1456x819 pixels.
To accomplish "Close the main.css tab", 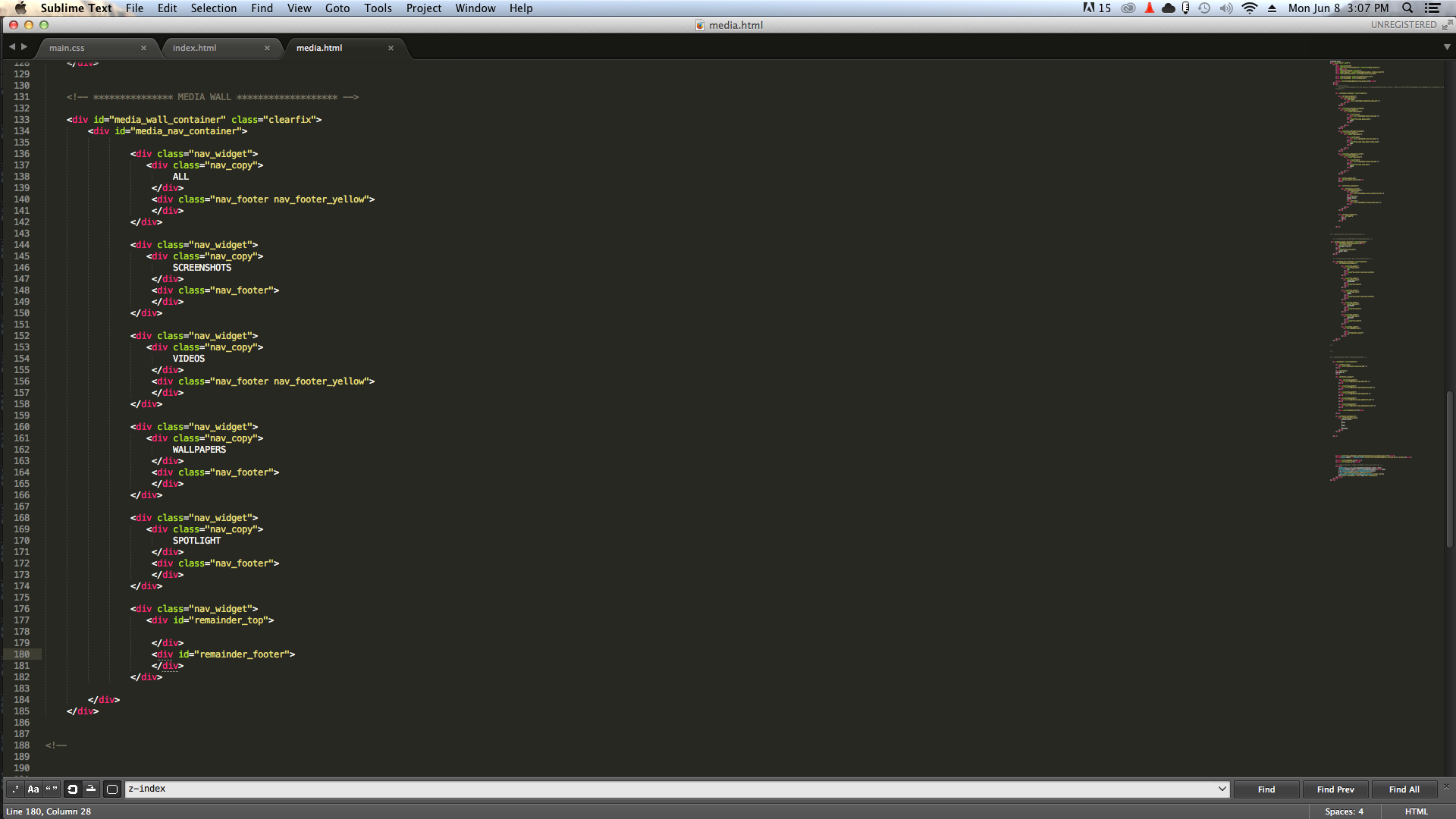I will coord(143,48).
